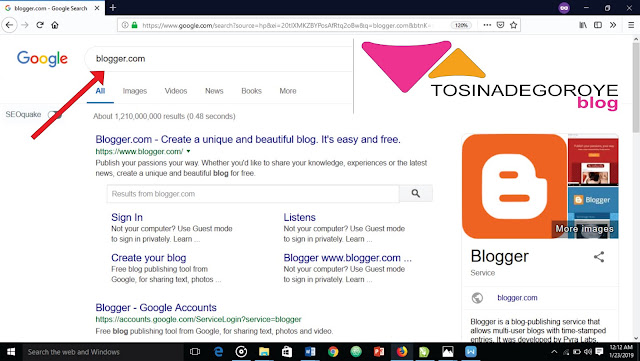Viewport: 640px width, 361px height.
Task: Switch to Firefox in the taskbar
Action: [x=402, y=352]
